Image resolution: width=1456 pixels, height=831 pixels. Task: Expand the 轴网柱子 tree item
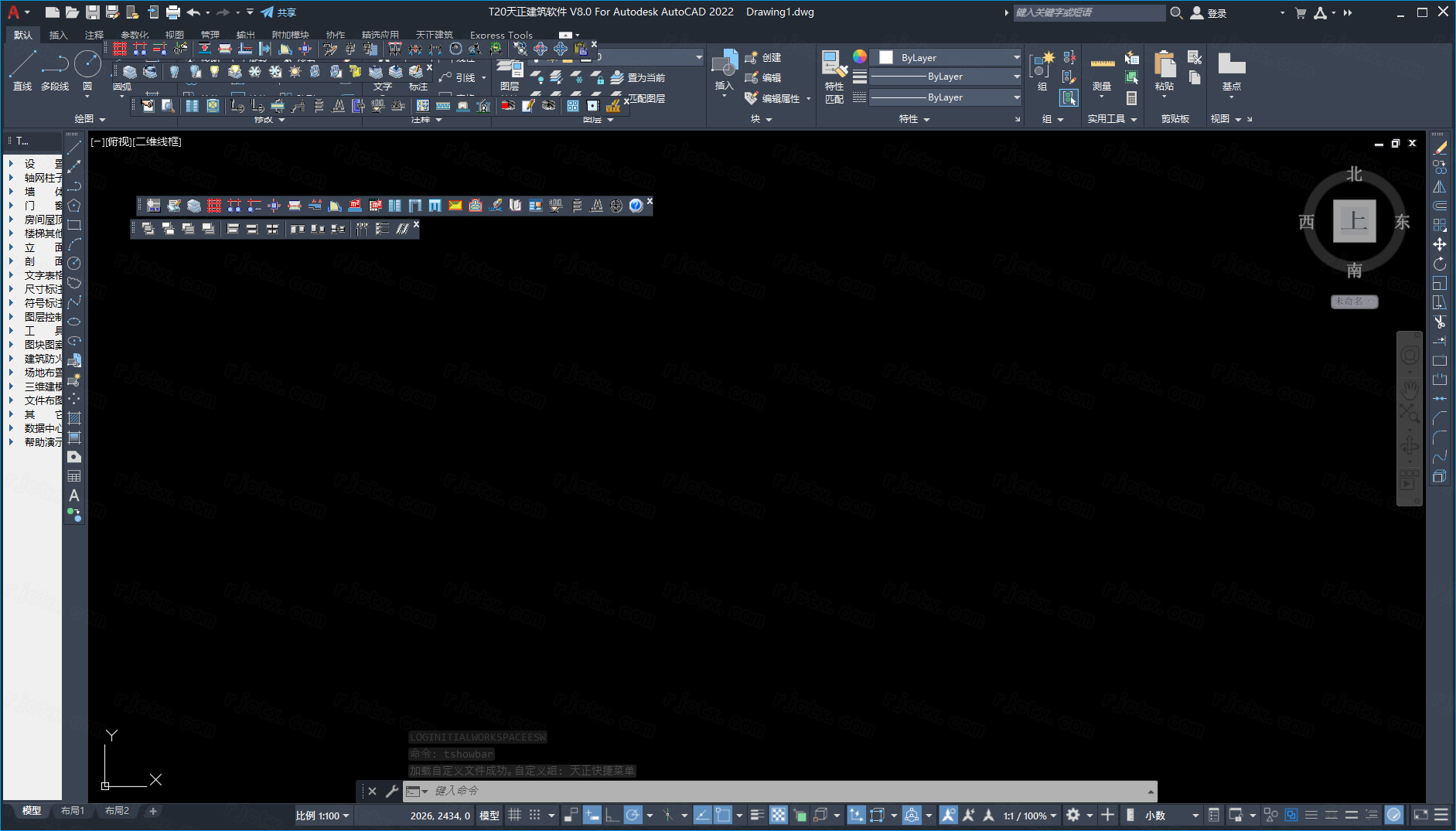(11, 178)
